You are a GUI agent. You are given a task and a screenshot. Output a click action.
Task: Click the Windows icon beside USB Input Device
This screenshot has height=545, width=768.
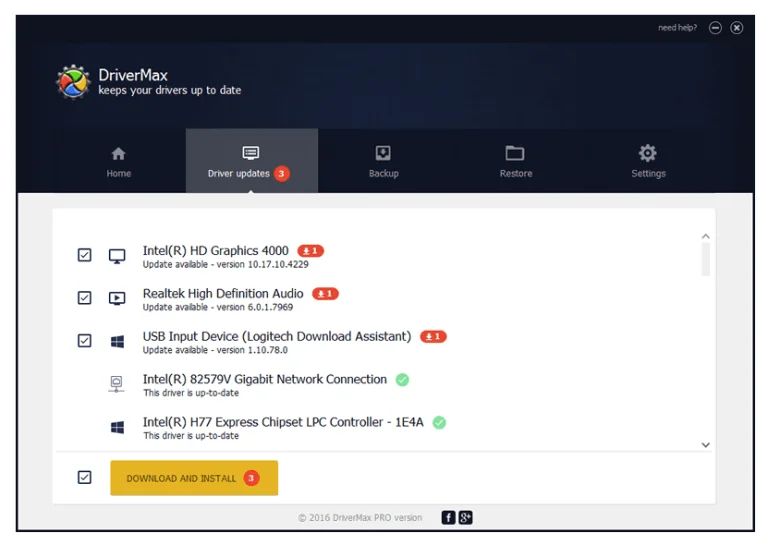(117, 341)
